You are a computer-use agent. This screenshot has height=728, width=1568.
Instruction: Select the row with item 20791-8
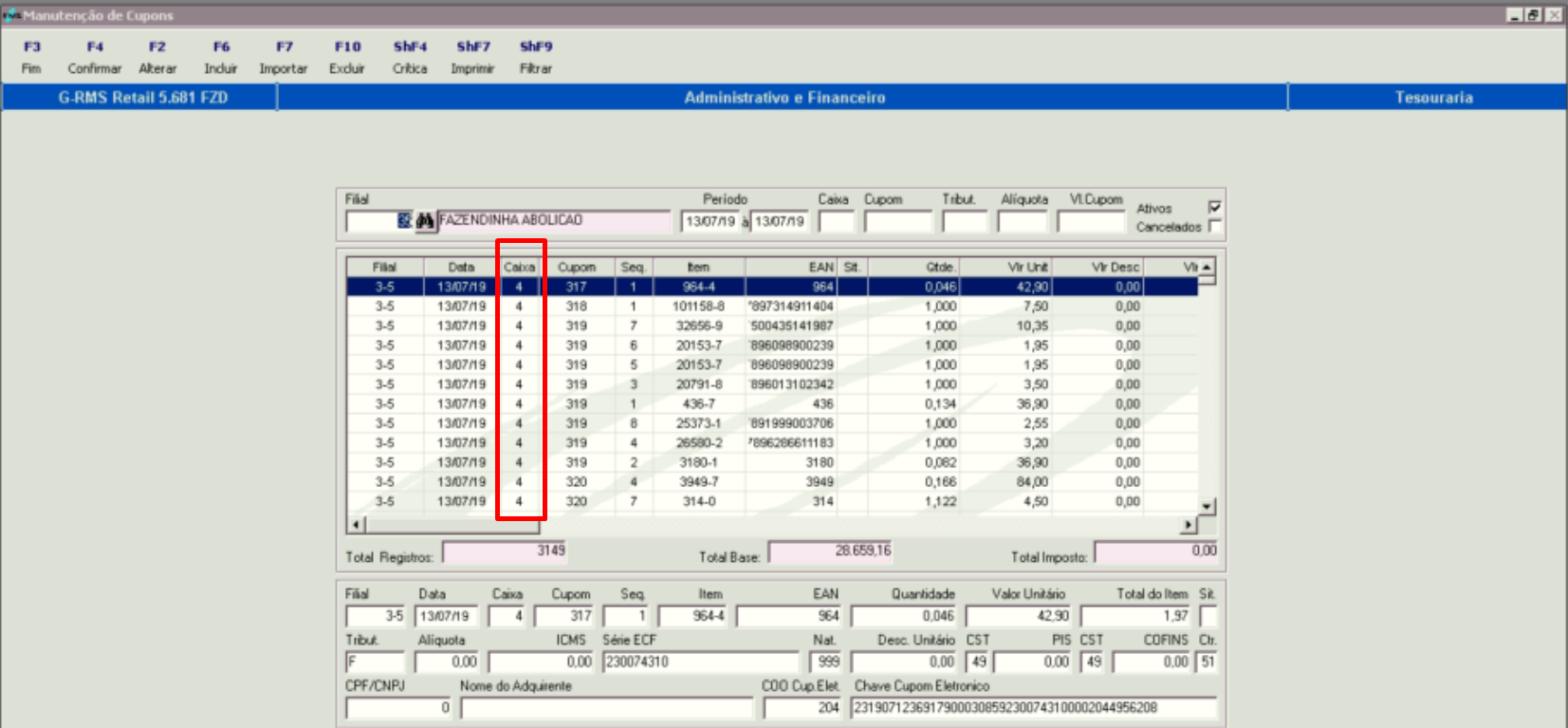(x=772, y=384)
